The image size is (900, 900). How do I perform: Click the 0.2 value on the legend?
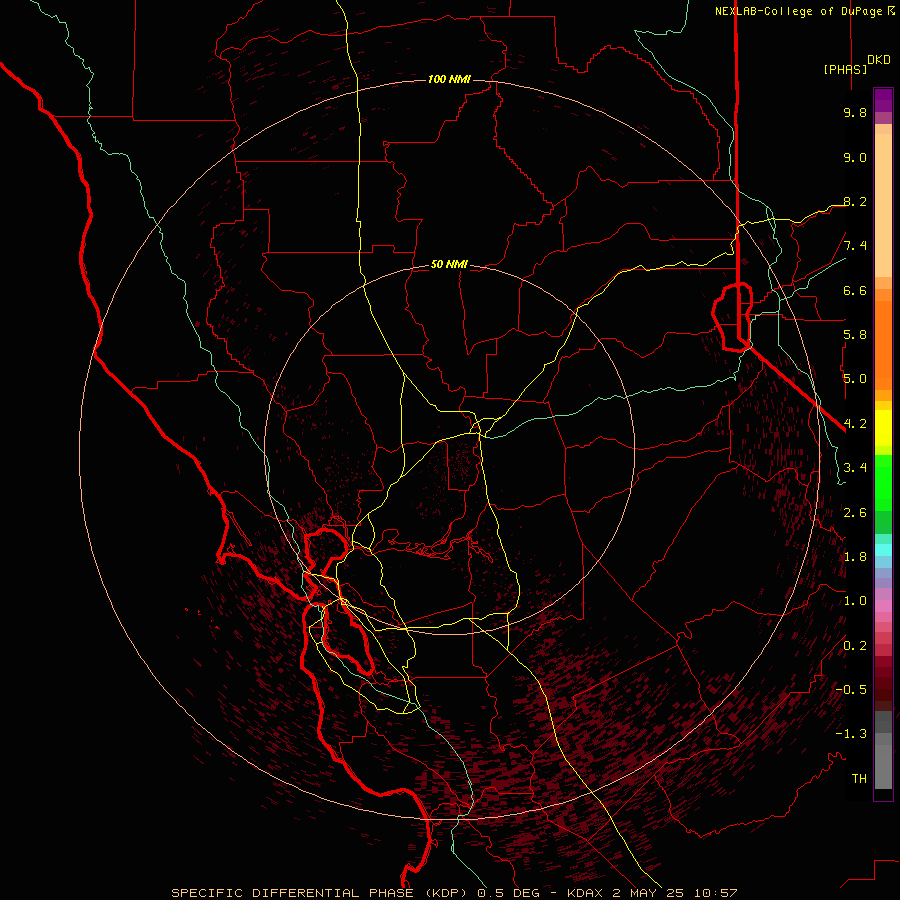(855, 646)
